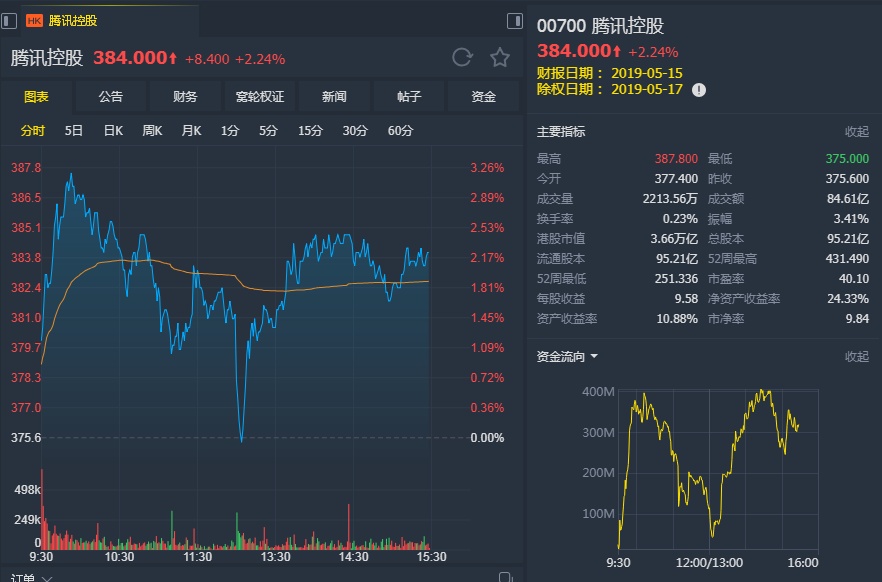Viewport: 882px width, 582px height.
Task: Open the 资金 tab
Action: click(x=484, y=97)
